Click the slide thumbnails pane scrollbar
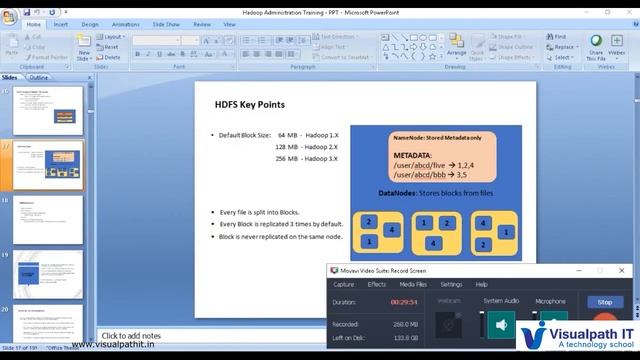640x360 pixels. 91,212
